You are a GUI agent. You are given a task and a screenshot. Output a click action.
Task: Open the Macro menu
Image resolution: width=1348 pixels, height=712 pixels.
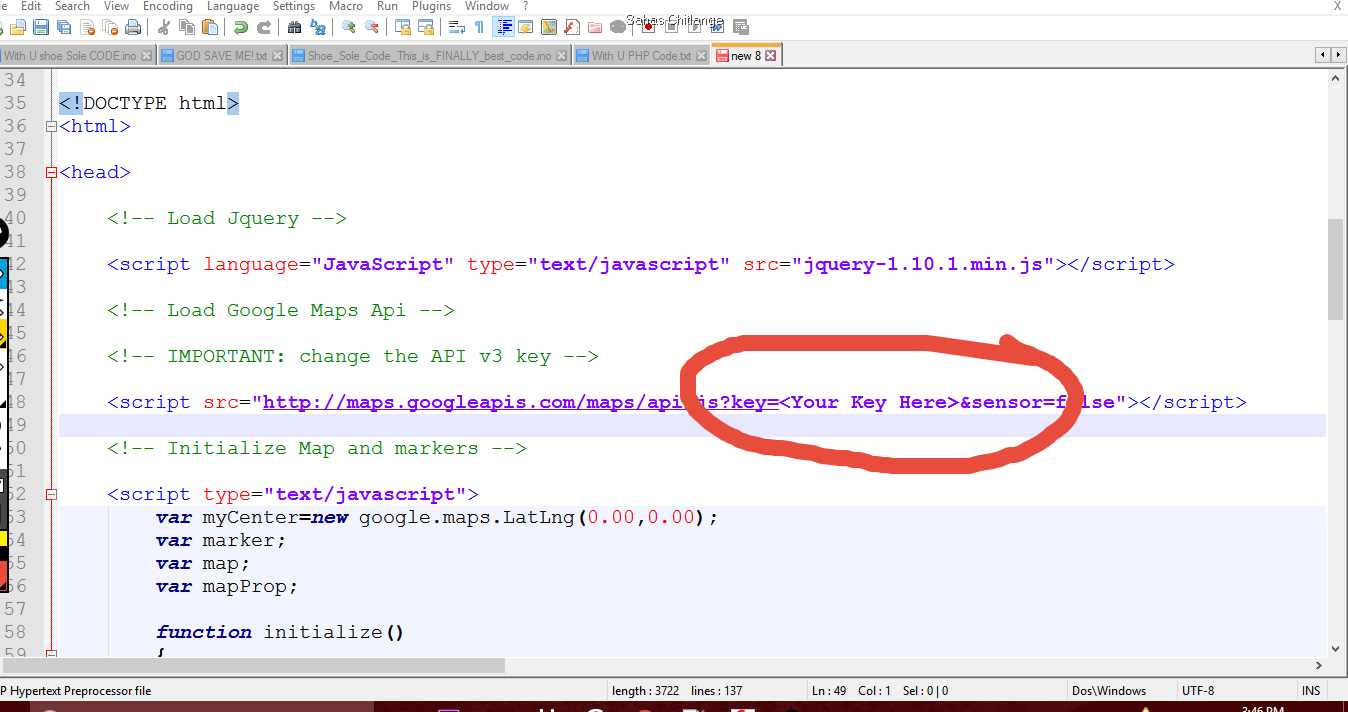(x=346, y=6)
